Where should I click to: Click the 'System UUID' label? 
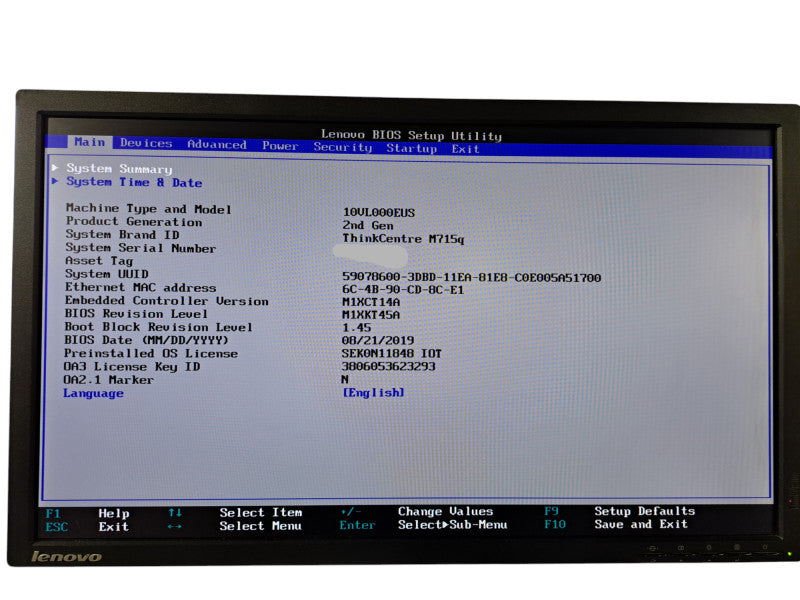pos(107,274)
